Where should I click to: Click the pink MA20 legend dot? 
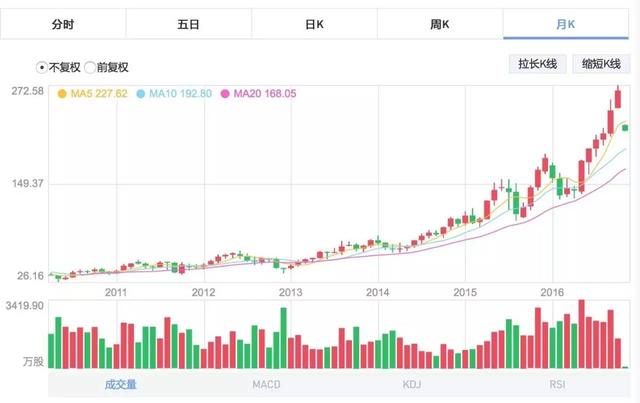(x=225, y=94)
